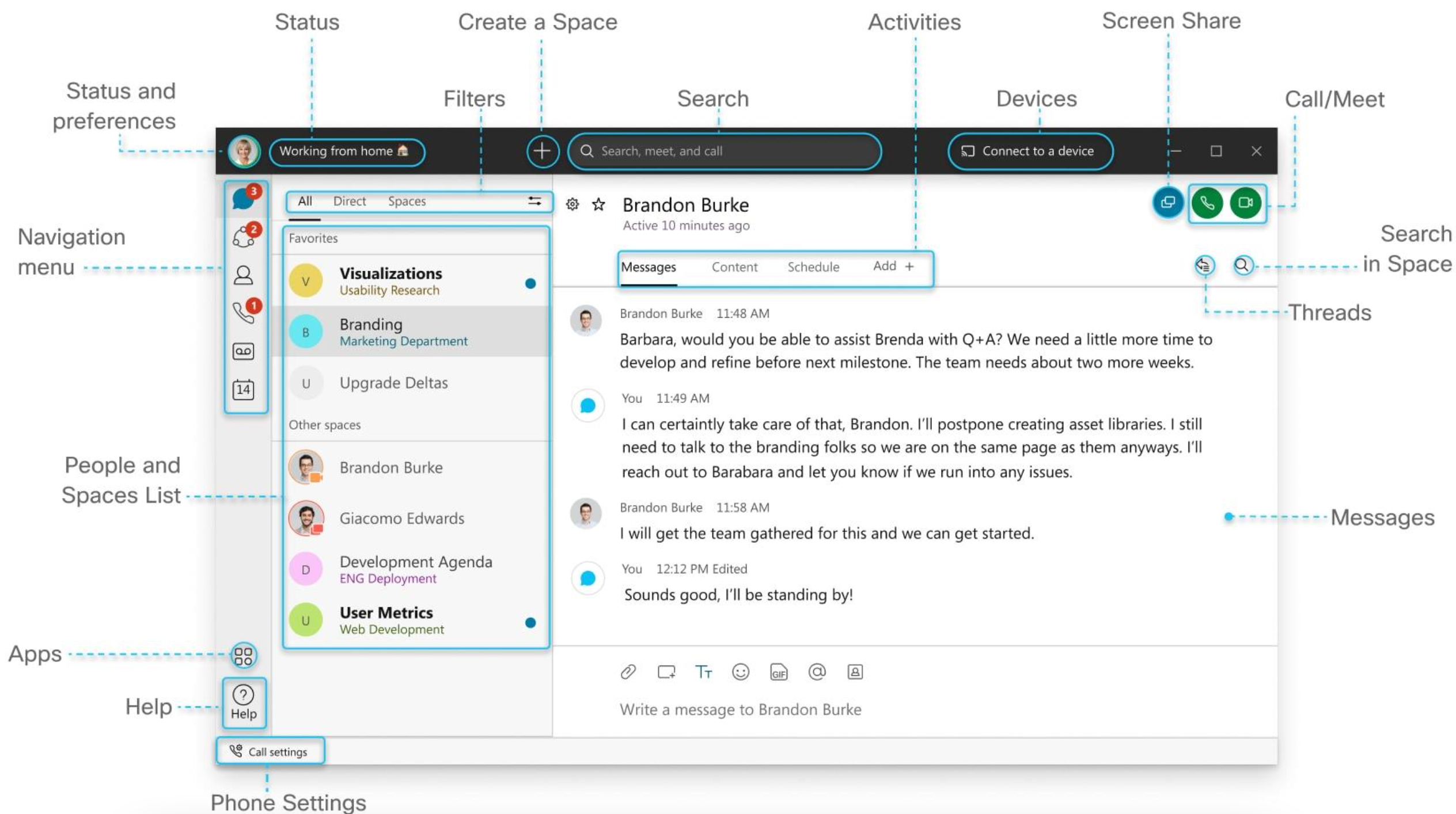Click the Help button in sidebar
This screenshot has height=814, width=1456.
click(244, 703)
